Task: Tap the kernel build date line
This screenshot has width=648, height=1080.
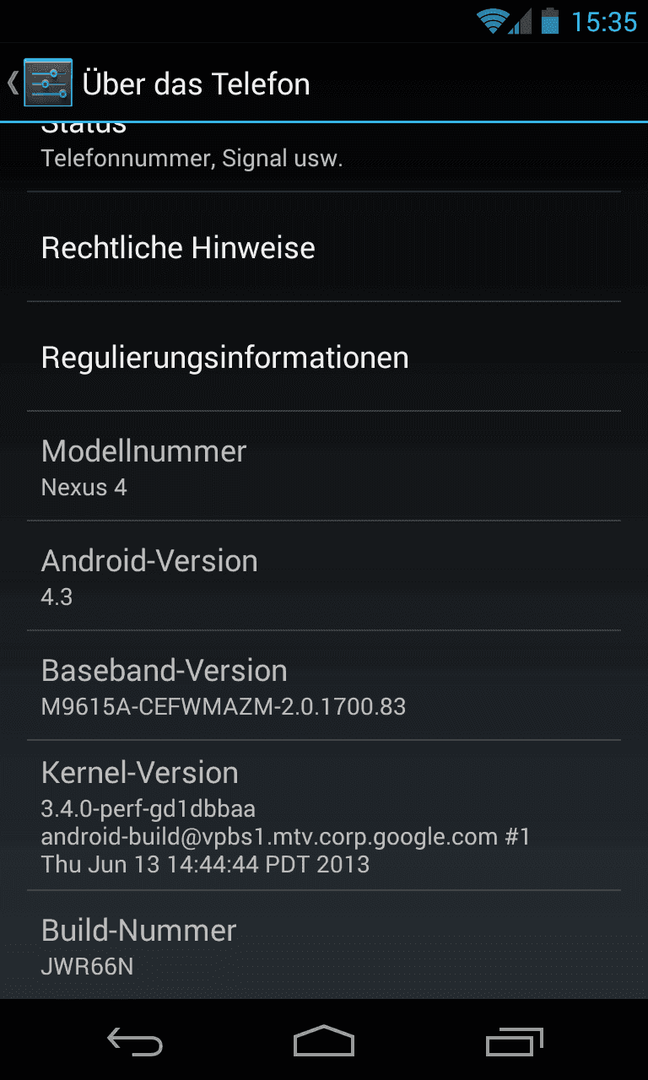Action: (x=205, y=864)
